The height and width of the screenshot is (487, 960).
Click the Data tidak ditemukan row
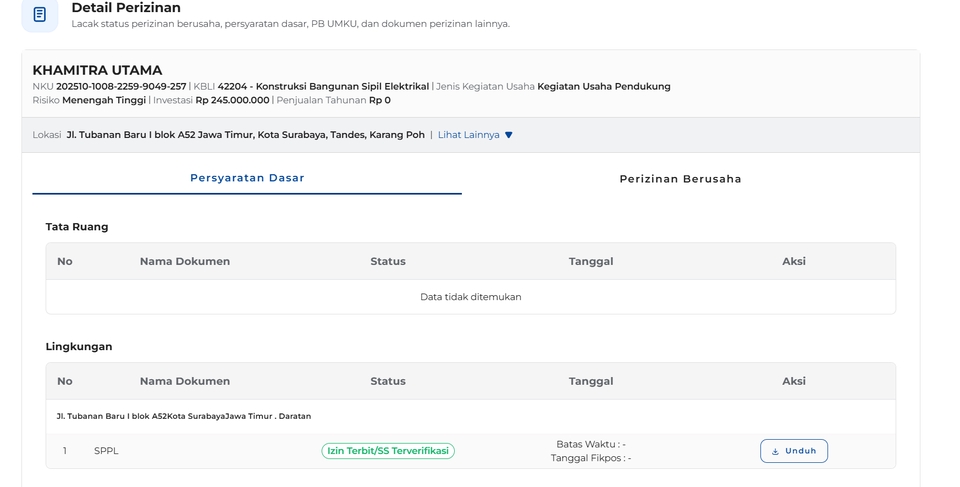[470, 297]
